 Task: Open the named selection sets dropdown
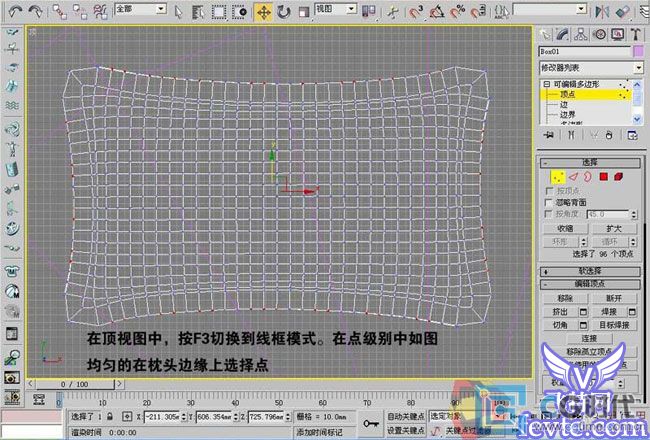pos(582,9)
